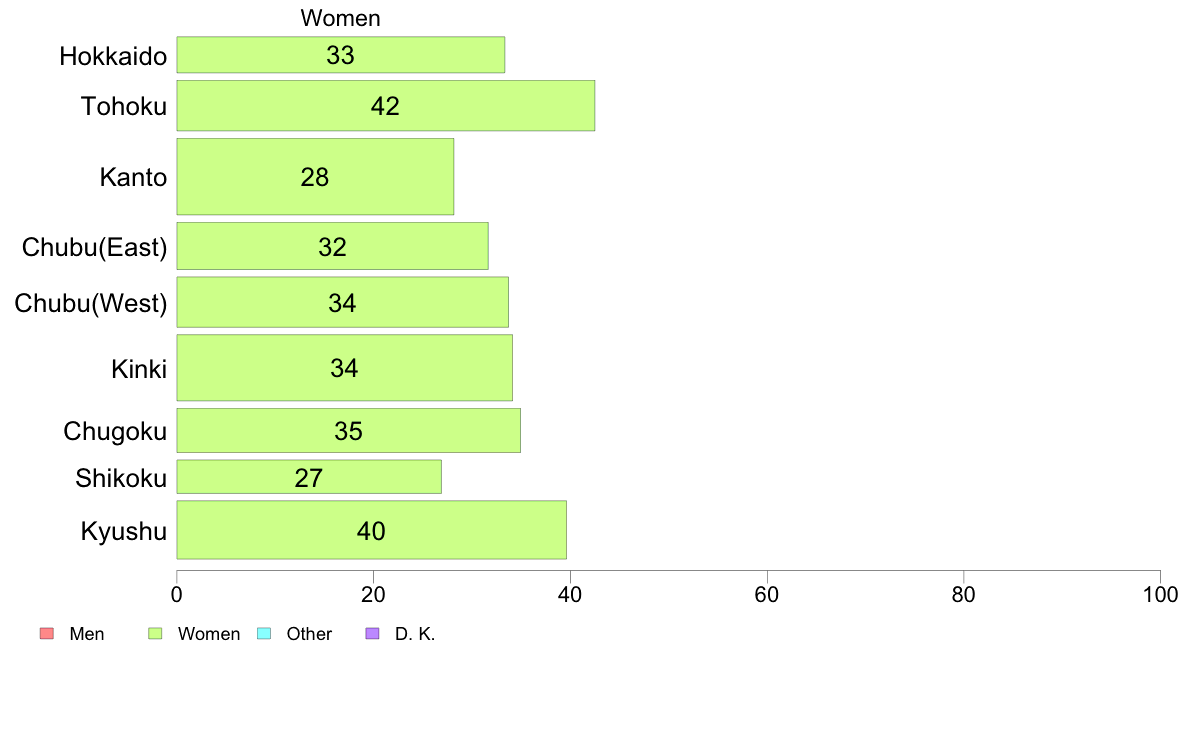
Task: Select the Tohoku bar showing 42
Action: 386,105
